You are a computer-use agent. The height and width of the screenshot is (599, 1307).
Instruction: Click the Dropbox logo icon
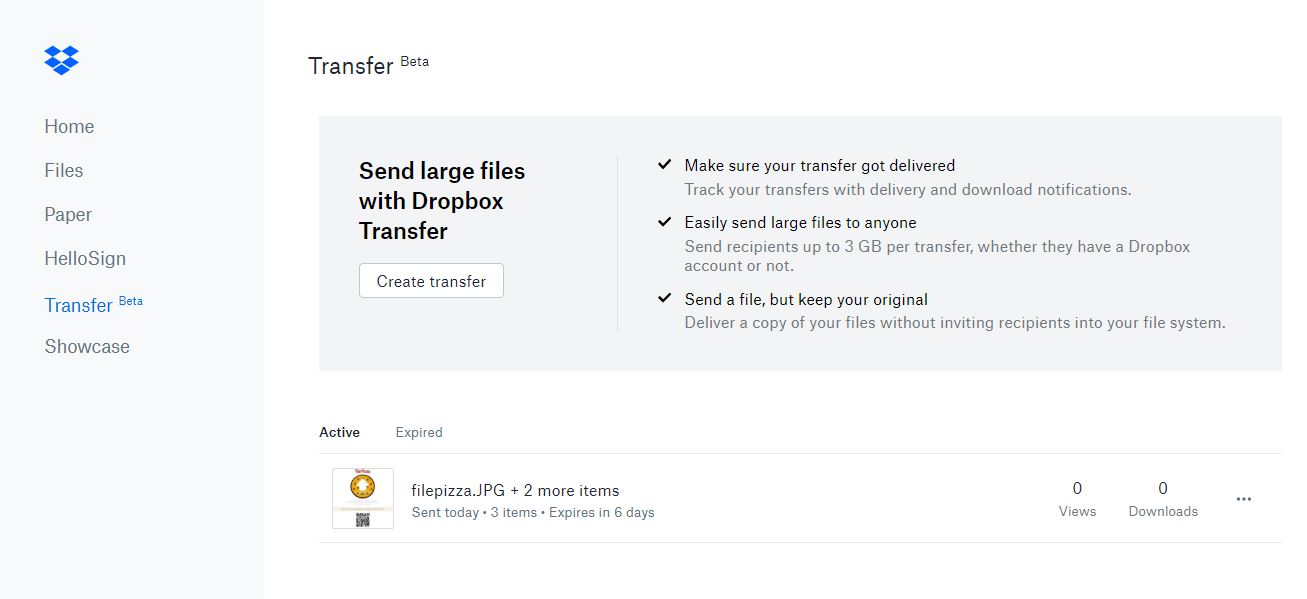[x=61, y=60]
